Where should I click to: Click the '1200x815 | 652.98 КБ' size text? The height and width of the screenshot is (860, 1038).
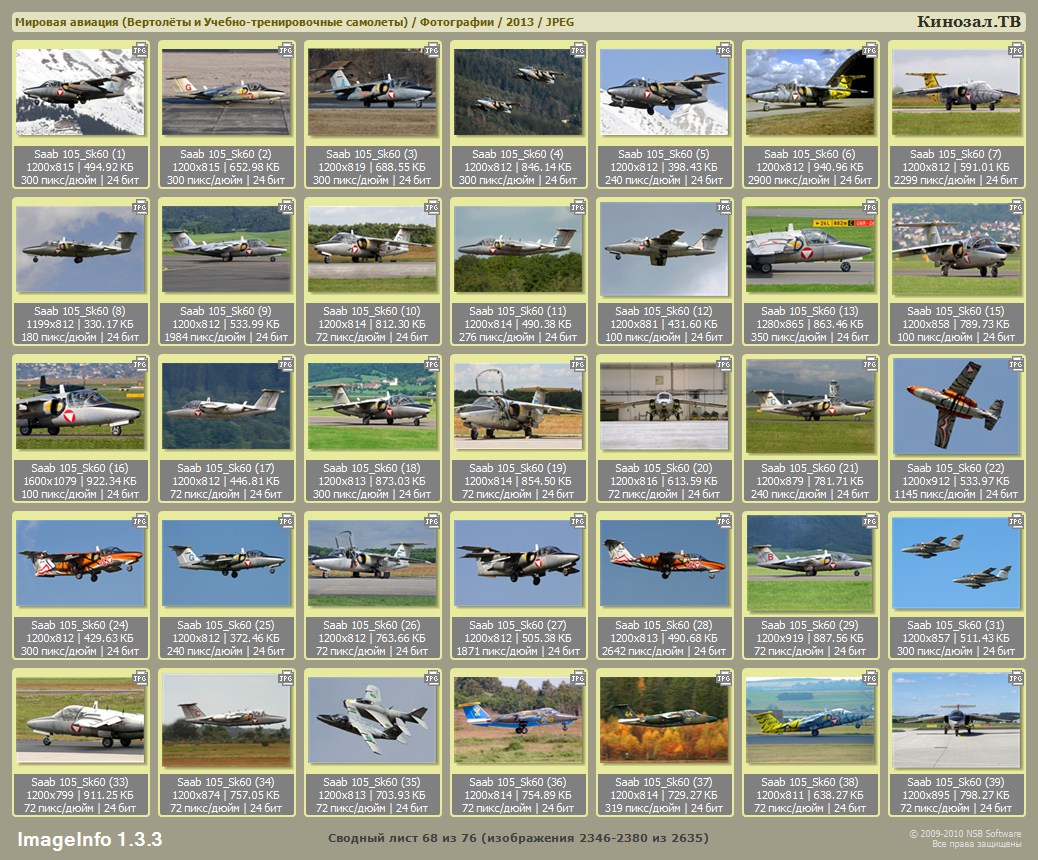(x=226, y=167)
